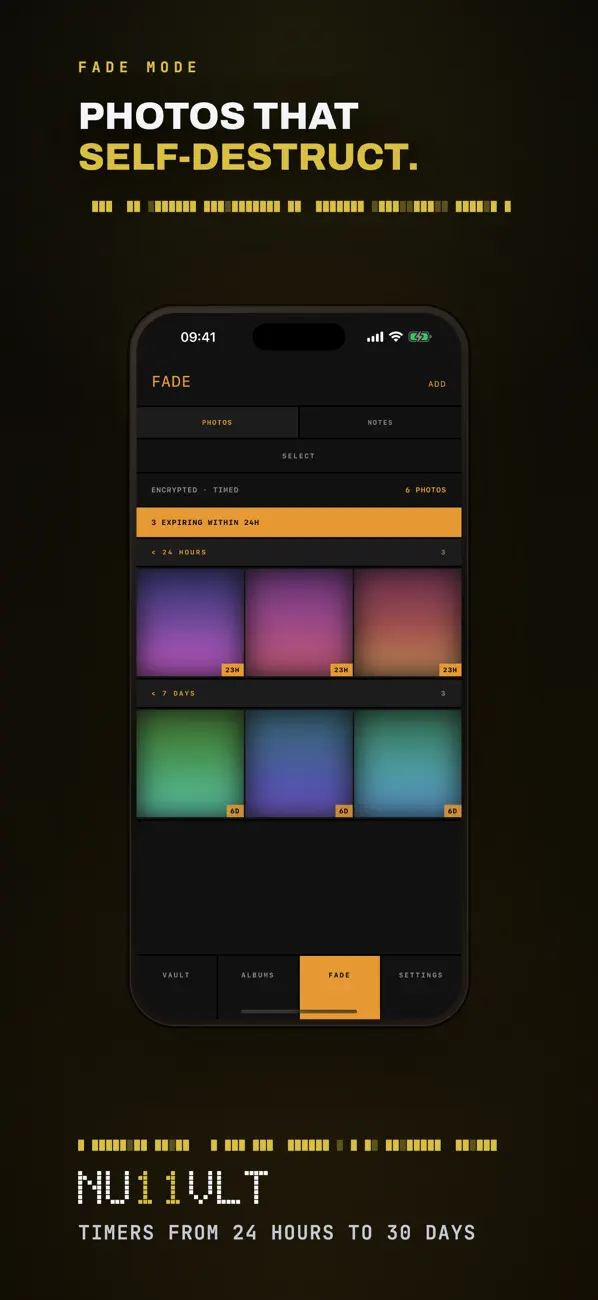Click the FADE screen title

coord(171,382)
